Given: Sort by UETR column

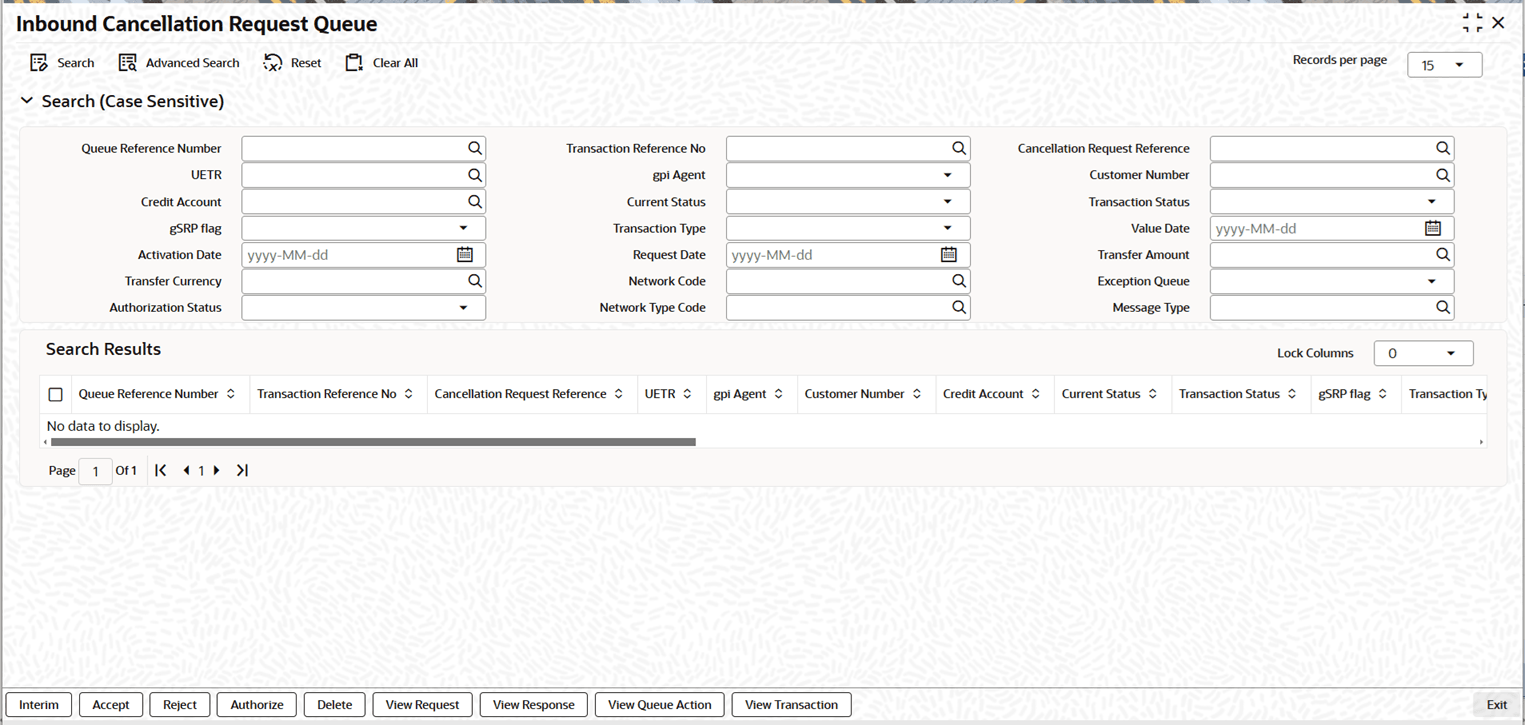Looking at the screenshot, I should (688, 394).
